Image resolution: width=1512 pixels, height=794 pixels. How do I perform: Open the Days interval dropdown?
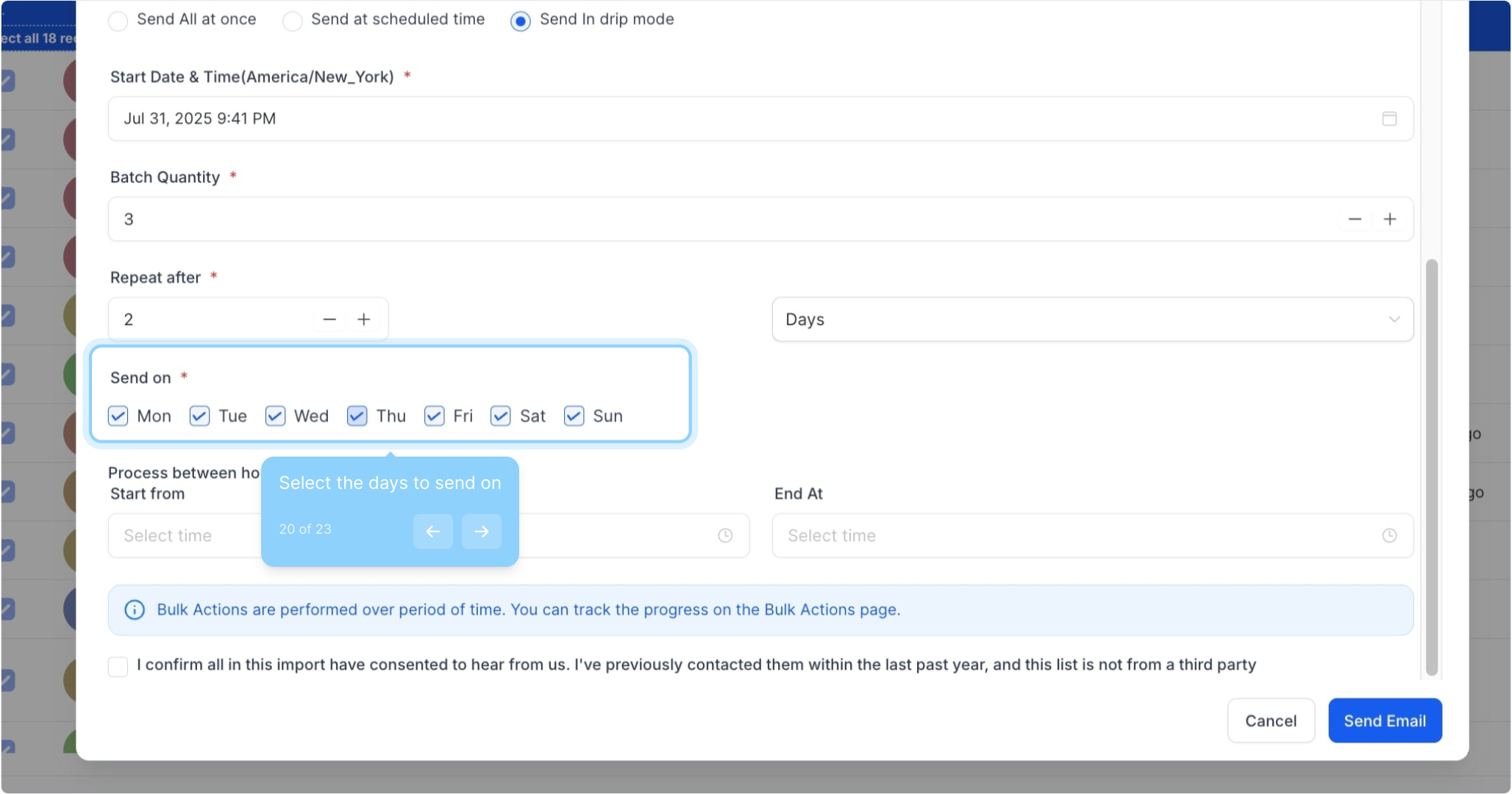click(1092, 319)
